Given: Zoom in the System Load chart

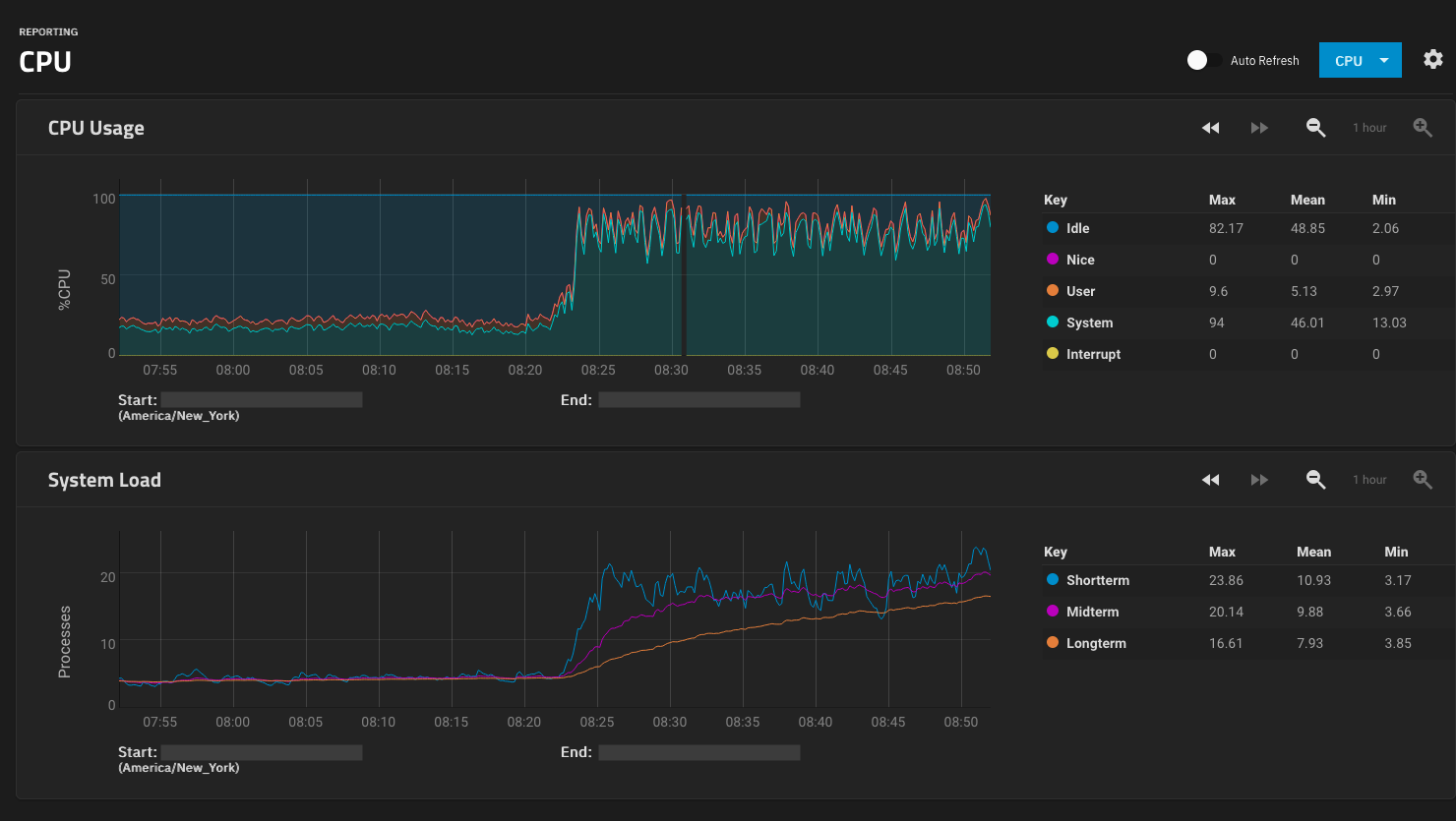Looking at the screenshot, I should click(x=1423, y=480).
